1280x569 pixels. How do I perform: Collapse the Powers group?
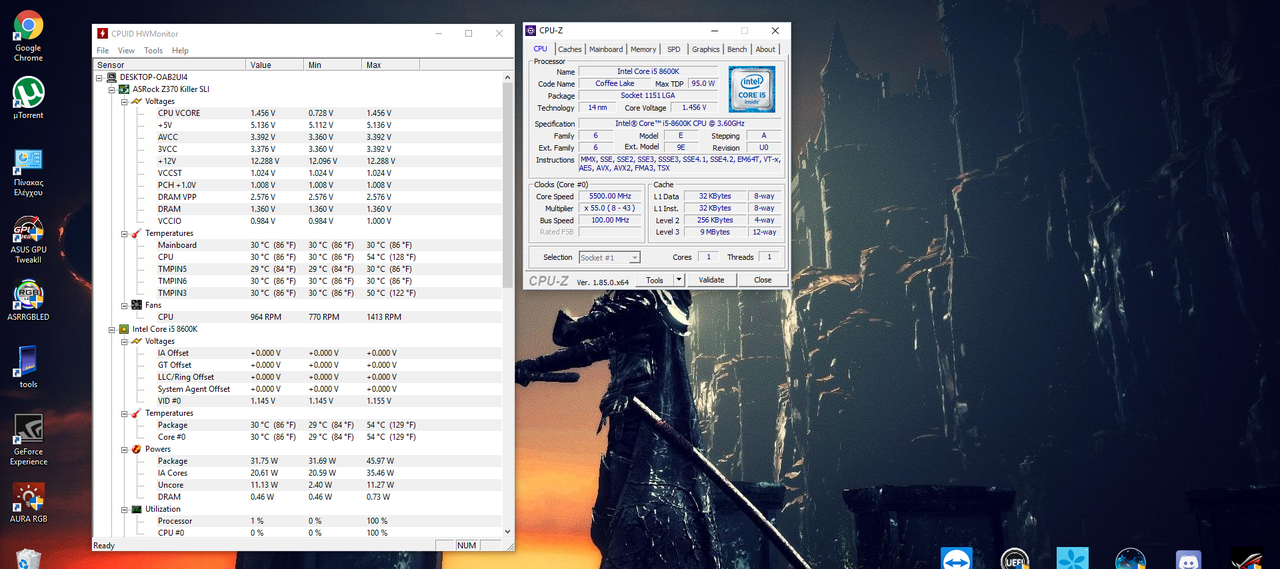[124, 449]
